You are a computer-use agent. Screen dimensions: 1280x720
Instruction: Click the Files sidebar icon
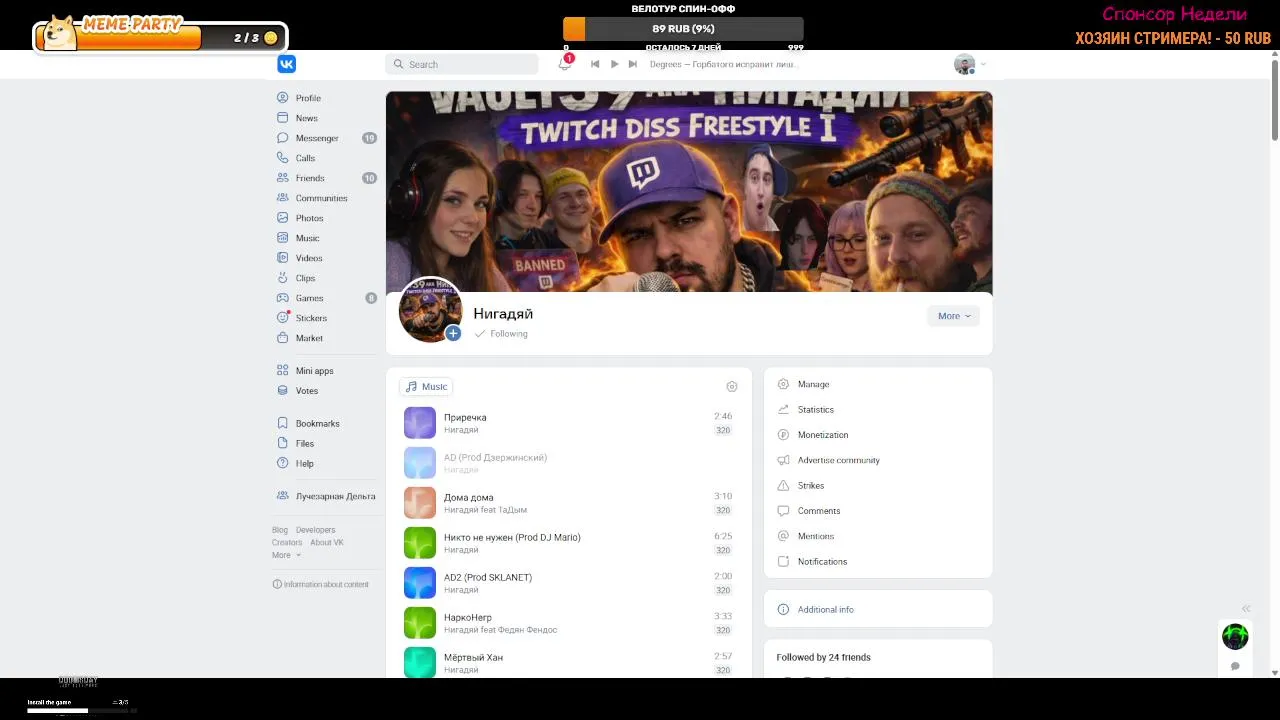click(283, 443)
